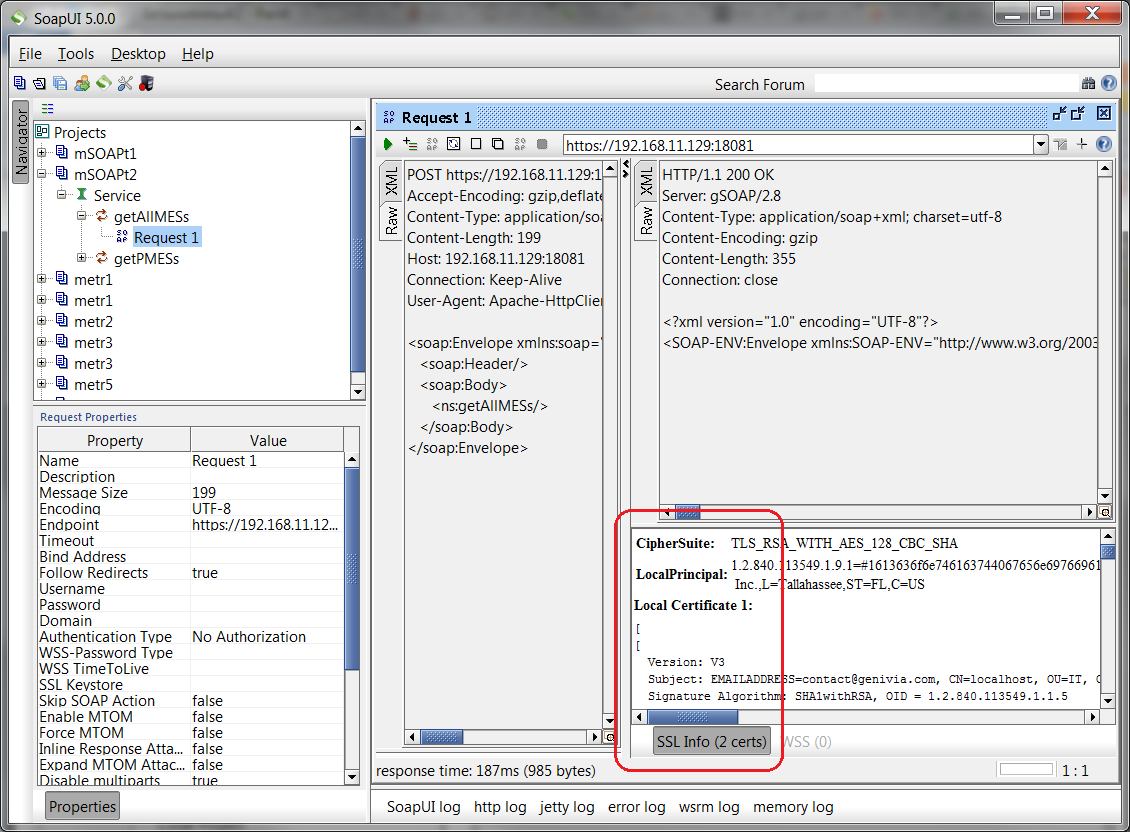Screen dimensions: 1130x832
Task: Open the wsrm log tab
Action: (x=709, y=807)
